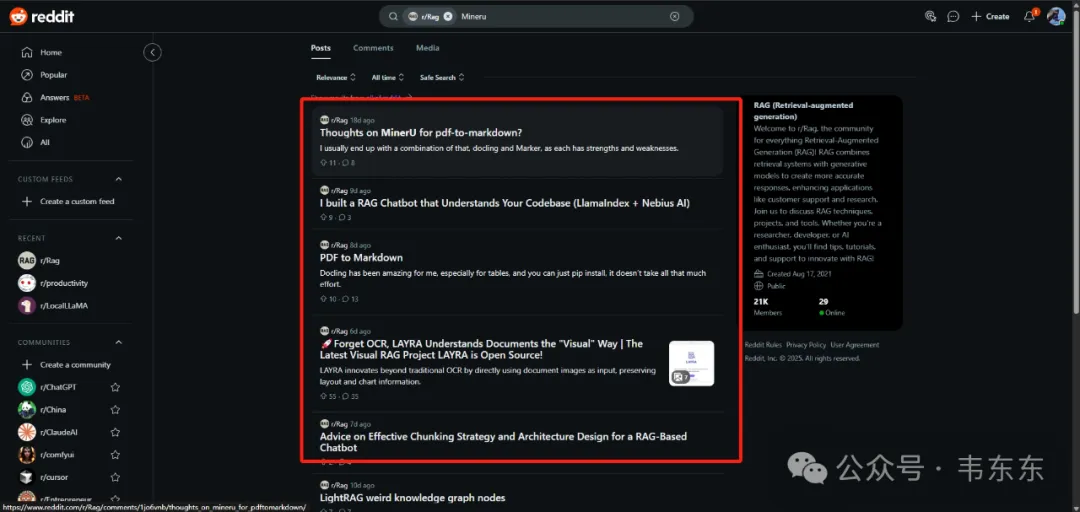Click the 29 Online count
This screenshot has width=1080, height=512.
pyautogui.click(x=831, y=307)
